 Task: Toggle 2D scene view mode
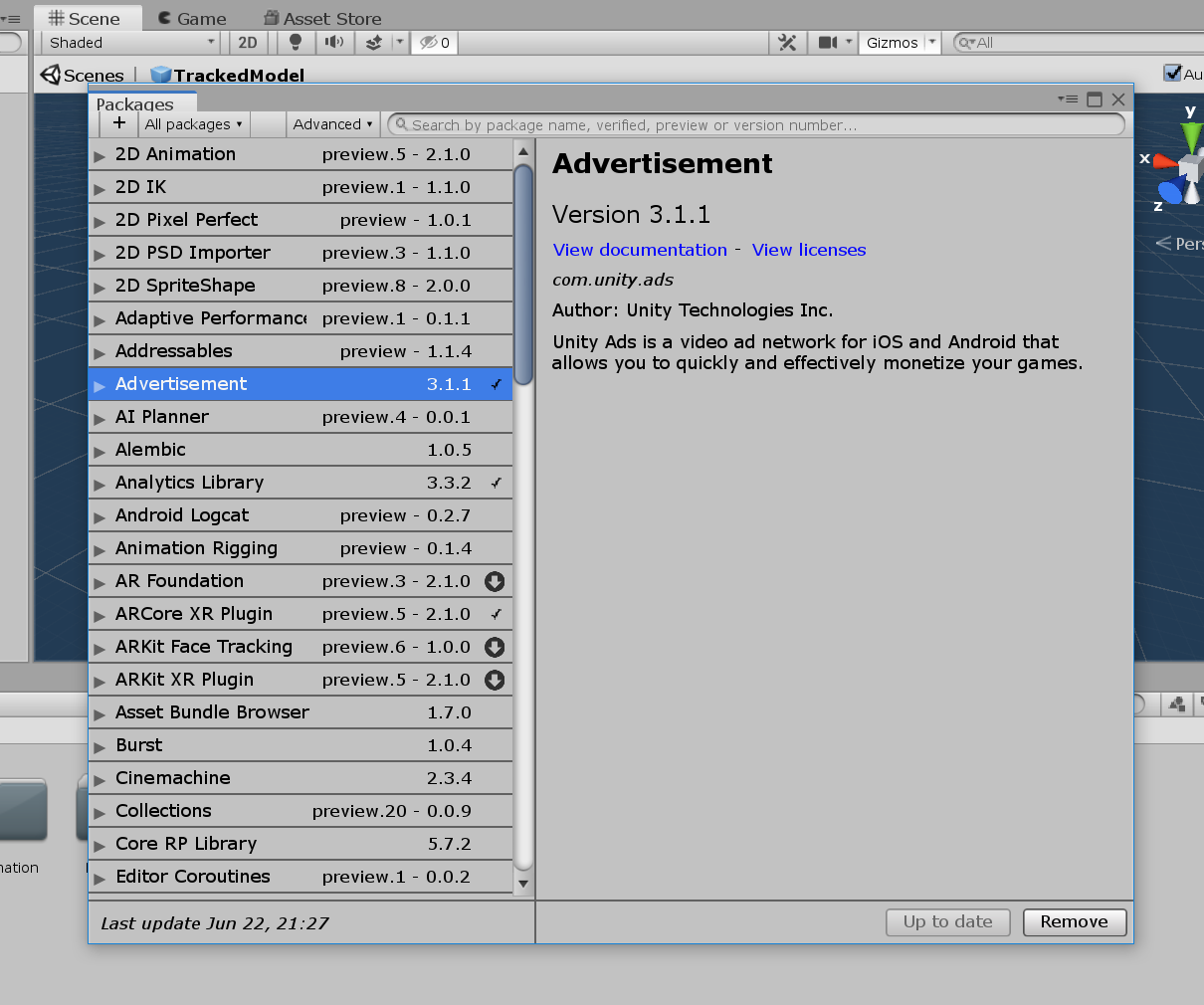(x=248, y=42)
